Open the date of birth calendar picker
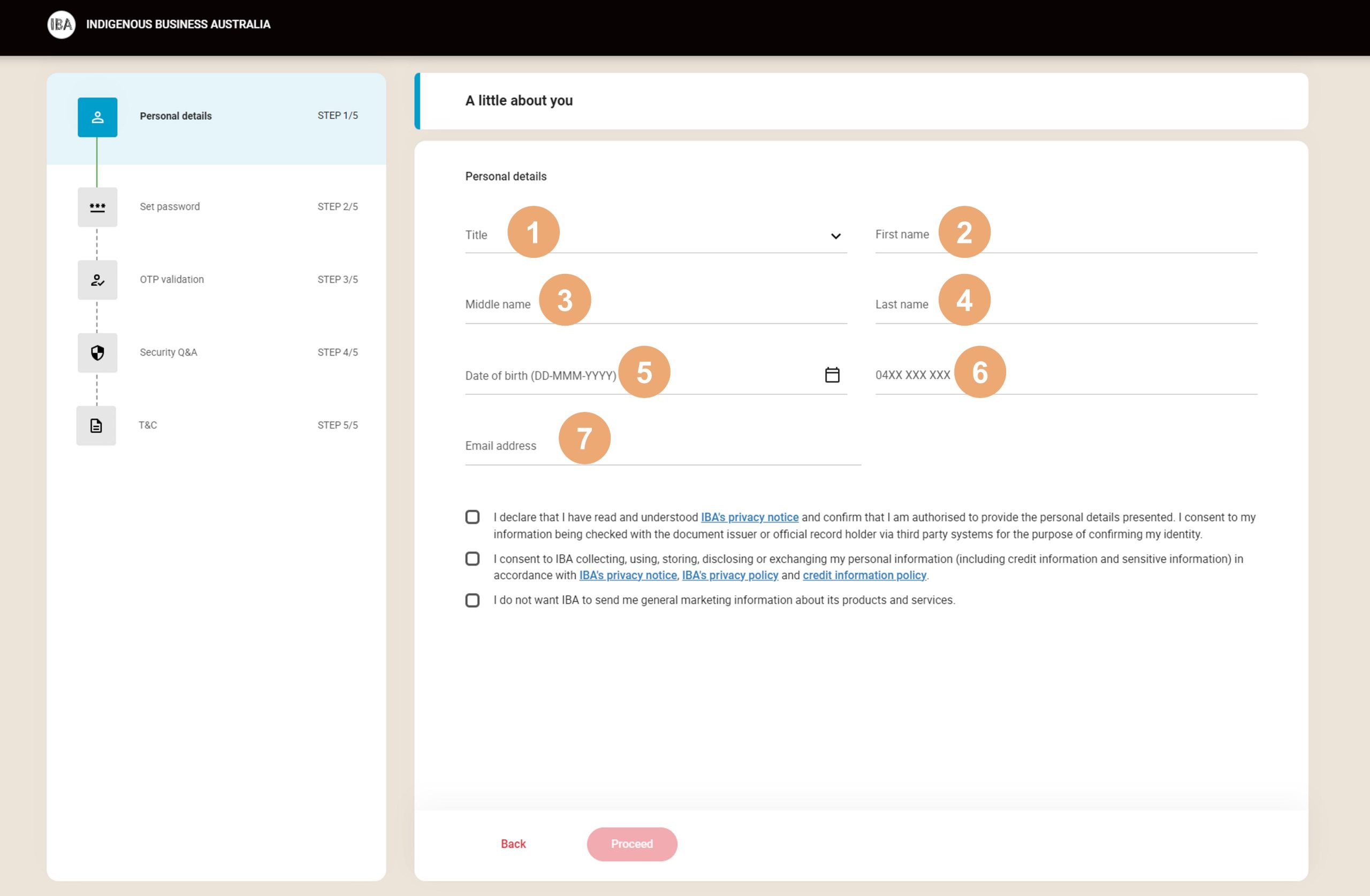The image size is (1370, 896). 832,375
